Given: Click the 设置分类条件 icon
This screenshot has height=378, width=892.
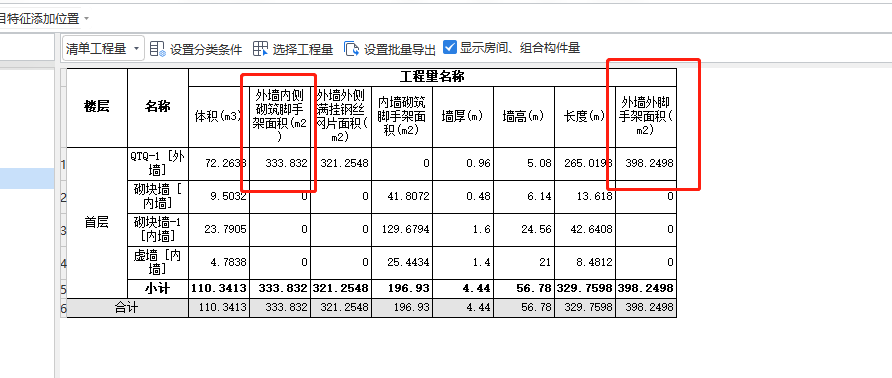Looking at the screenshot, I should 158,49.
